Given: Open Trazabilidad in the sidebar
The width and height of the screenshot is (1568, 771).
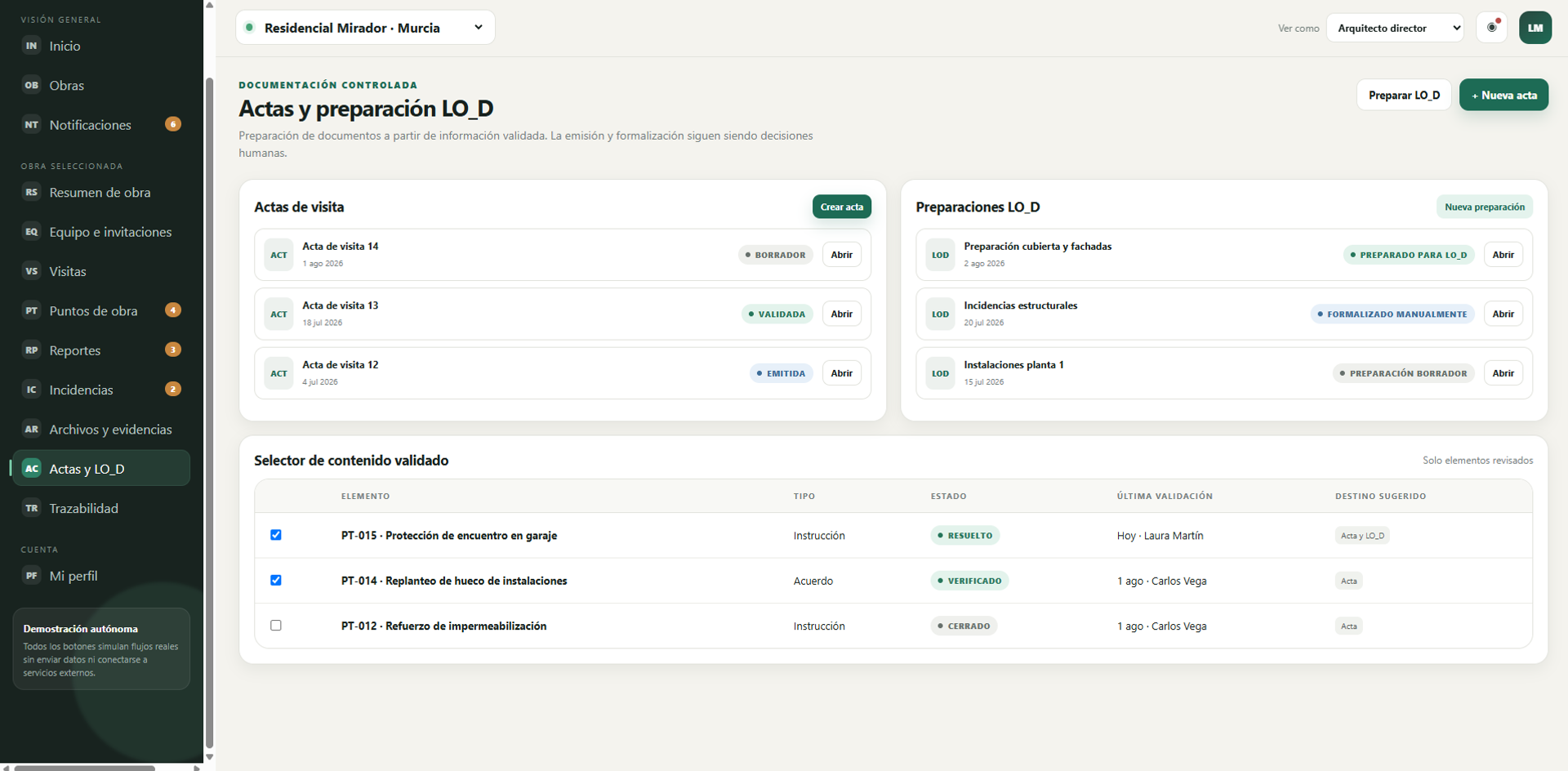Looking at the screenshot, I should (101, 508).
